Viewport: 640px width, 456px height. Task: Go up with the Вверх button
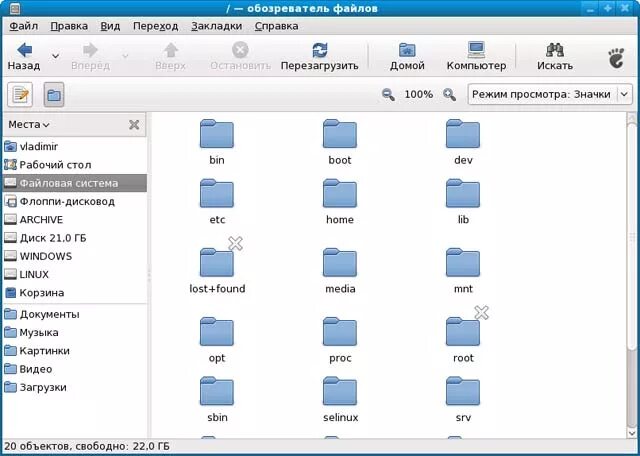171,57
